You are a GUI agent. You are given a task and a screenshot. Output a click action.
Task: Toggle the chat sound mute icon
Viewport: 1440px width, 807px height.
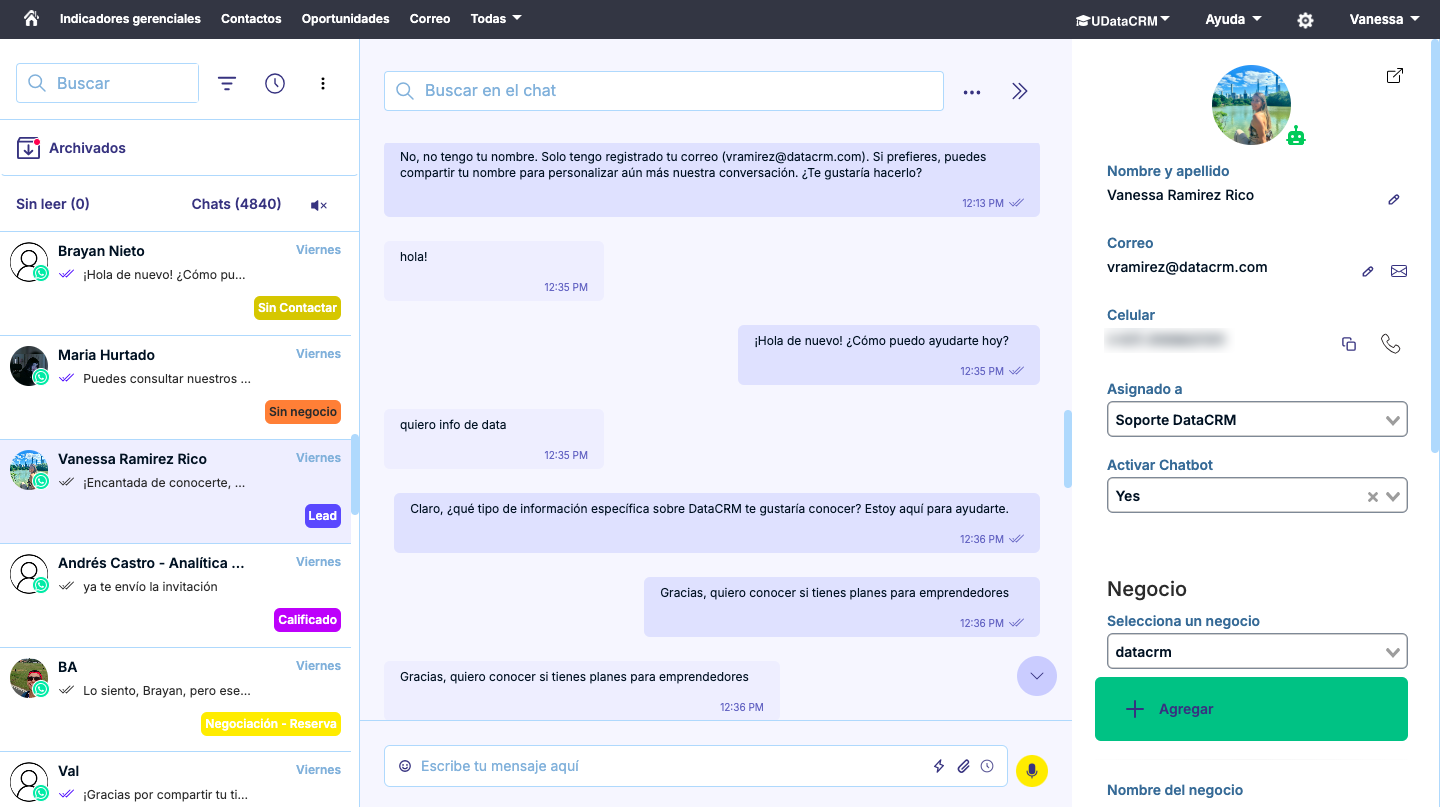(319, 205)
